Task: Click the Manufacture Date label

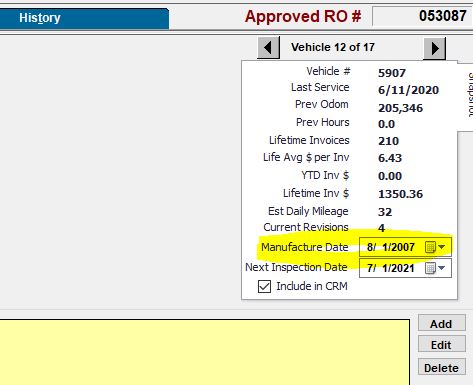Action: [x=305, y=247]
